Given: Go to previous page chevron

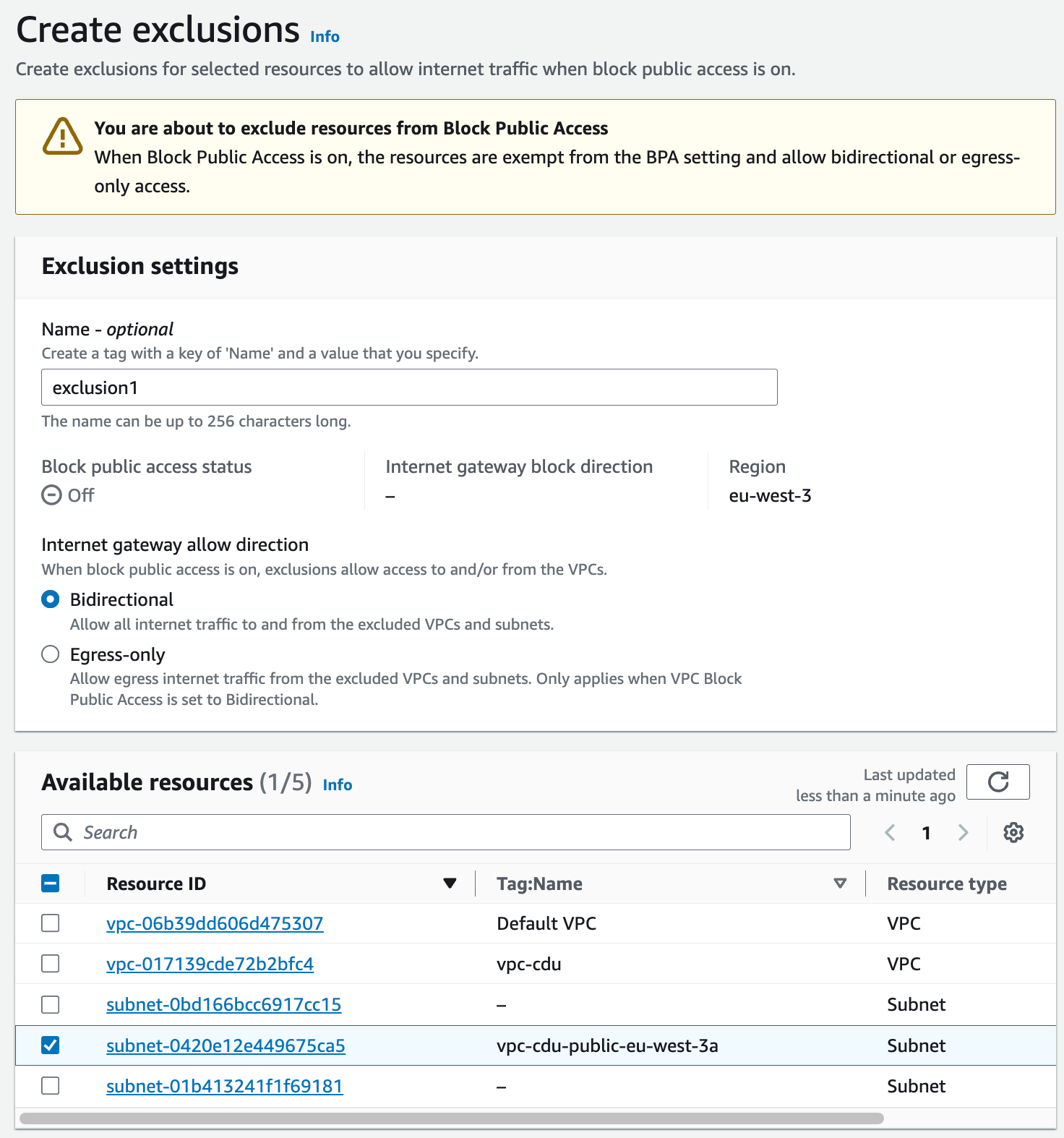Looking at the screenshot, I should [890, 832].
